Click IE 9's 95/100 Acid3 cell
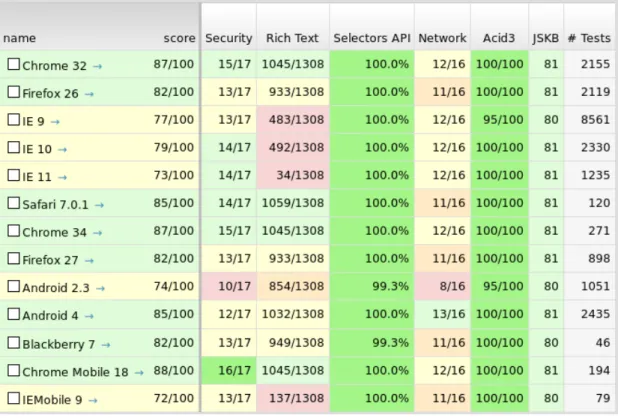 tap(499, 119)
